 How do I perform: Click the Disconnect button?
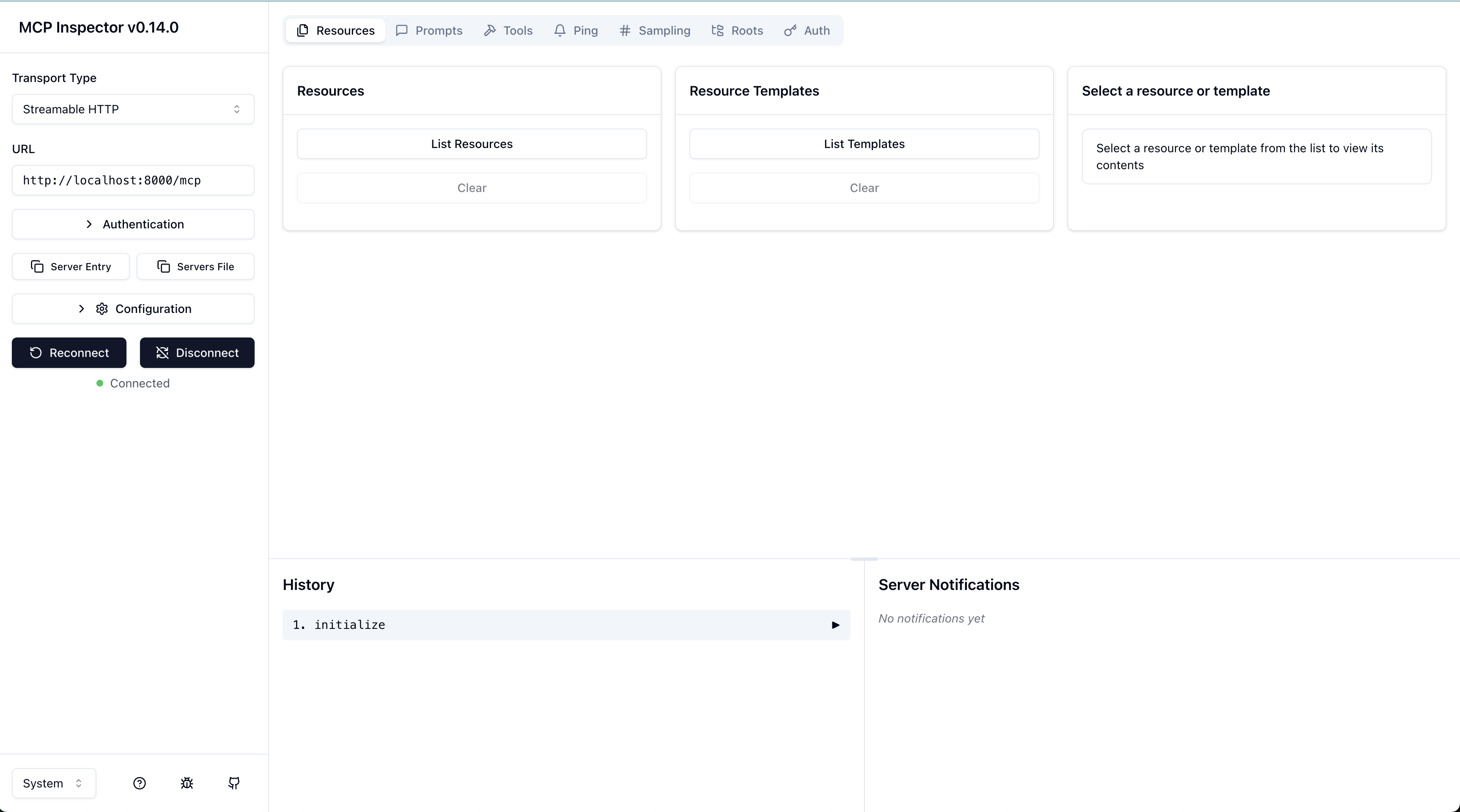point(197,353)
